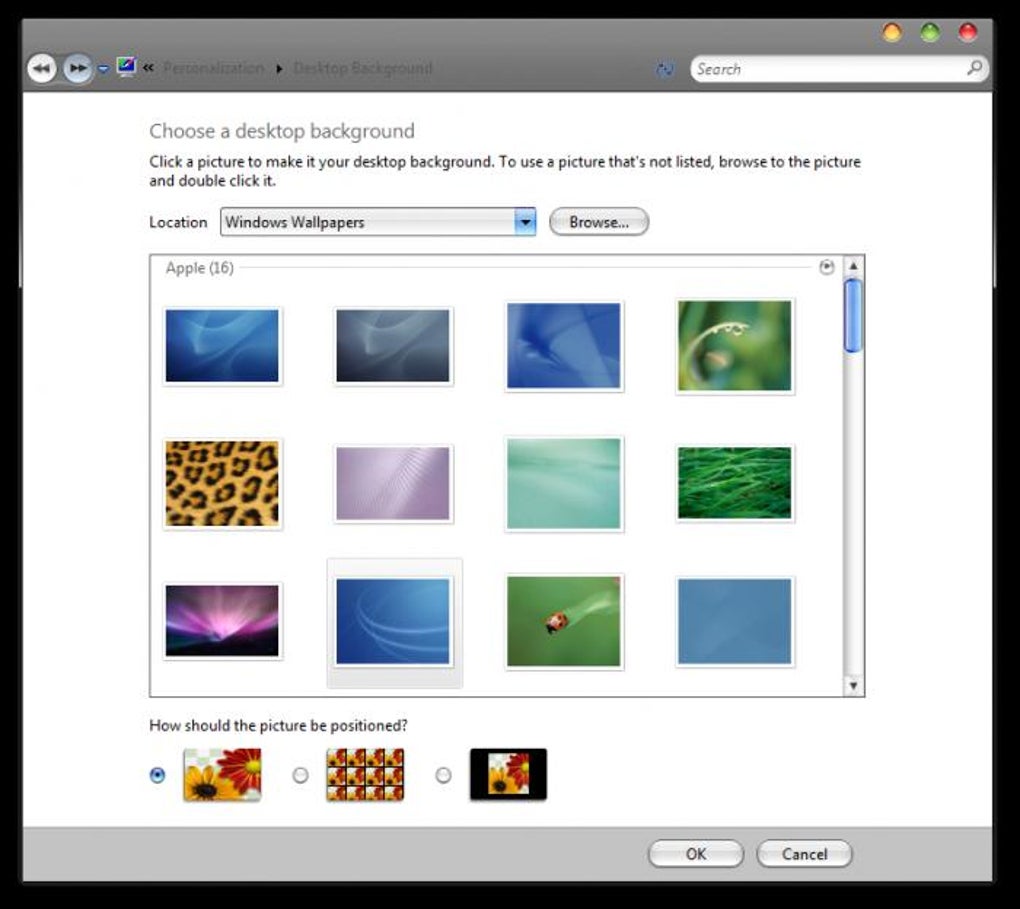Click the orange minimize orb
Screen dimensions: 1020x909
[892, 32]
